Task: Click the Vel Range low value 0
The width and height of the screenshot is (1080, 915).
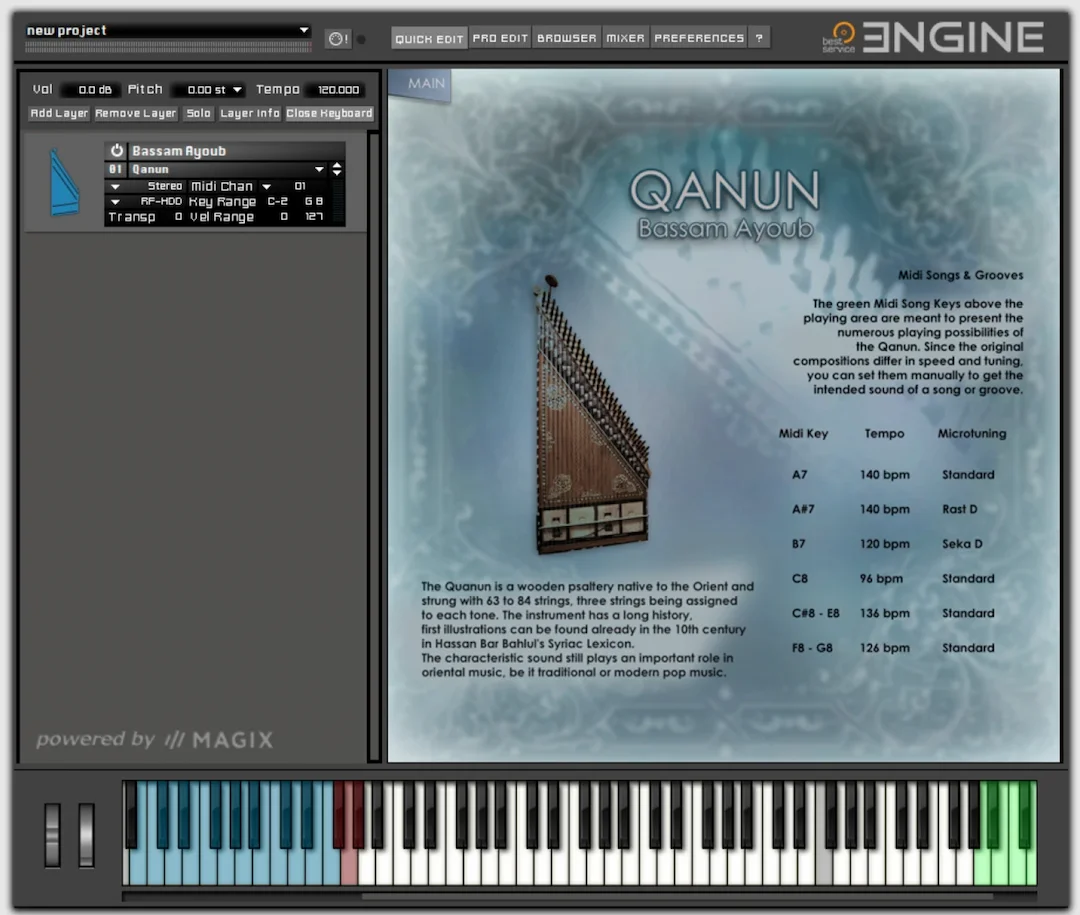Action: click(283, 217)
